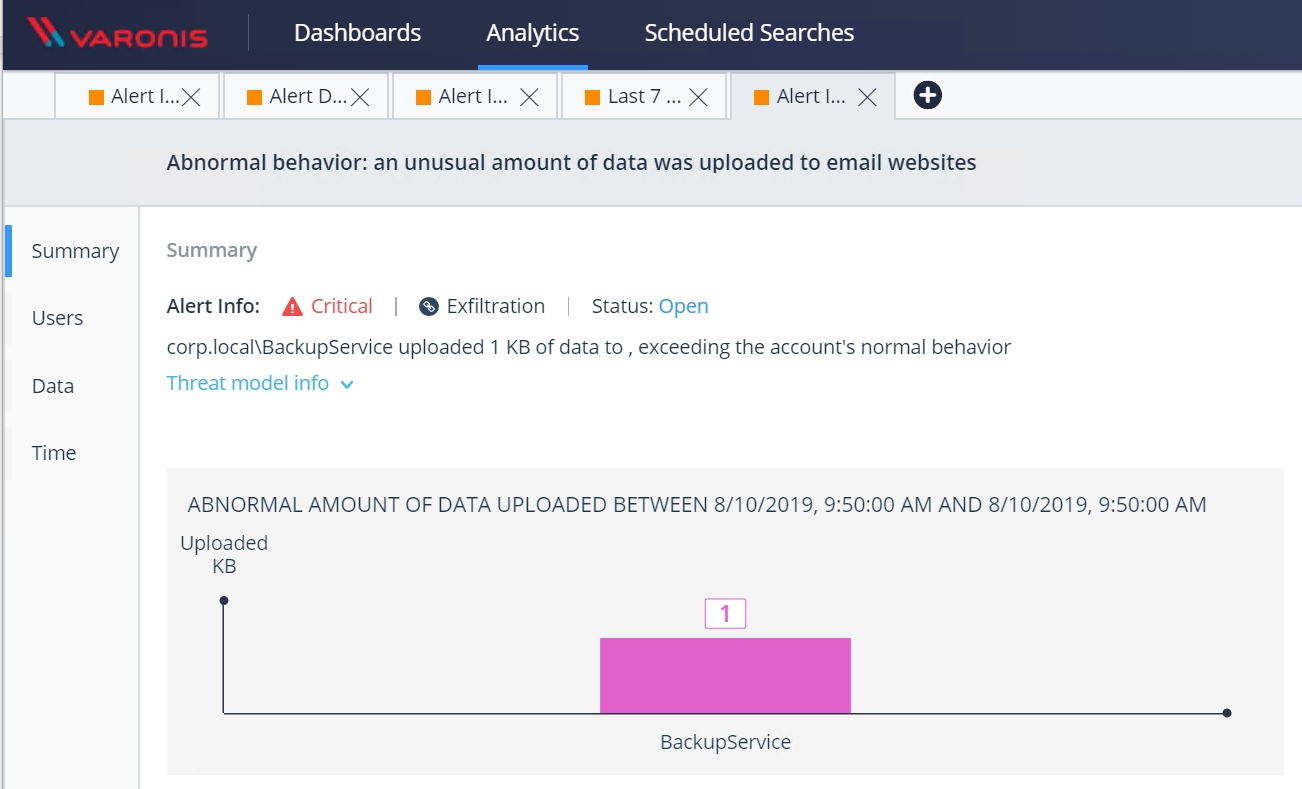The image size is (1302, 789).
Task: Click the pink BackupService bar in chart
Action: (x=725, y=675)
